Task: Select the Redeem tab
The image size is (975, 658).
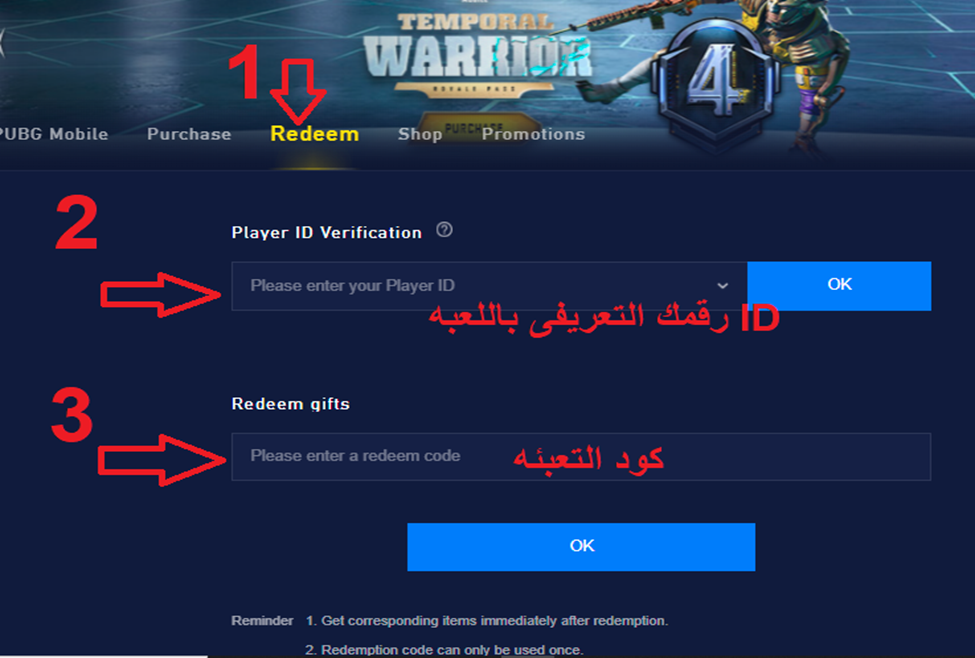Action: click(x=315, y=134)
